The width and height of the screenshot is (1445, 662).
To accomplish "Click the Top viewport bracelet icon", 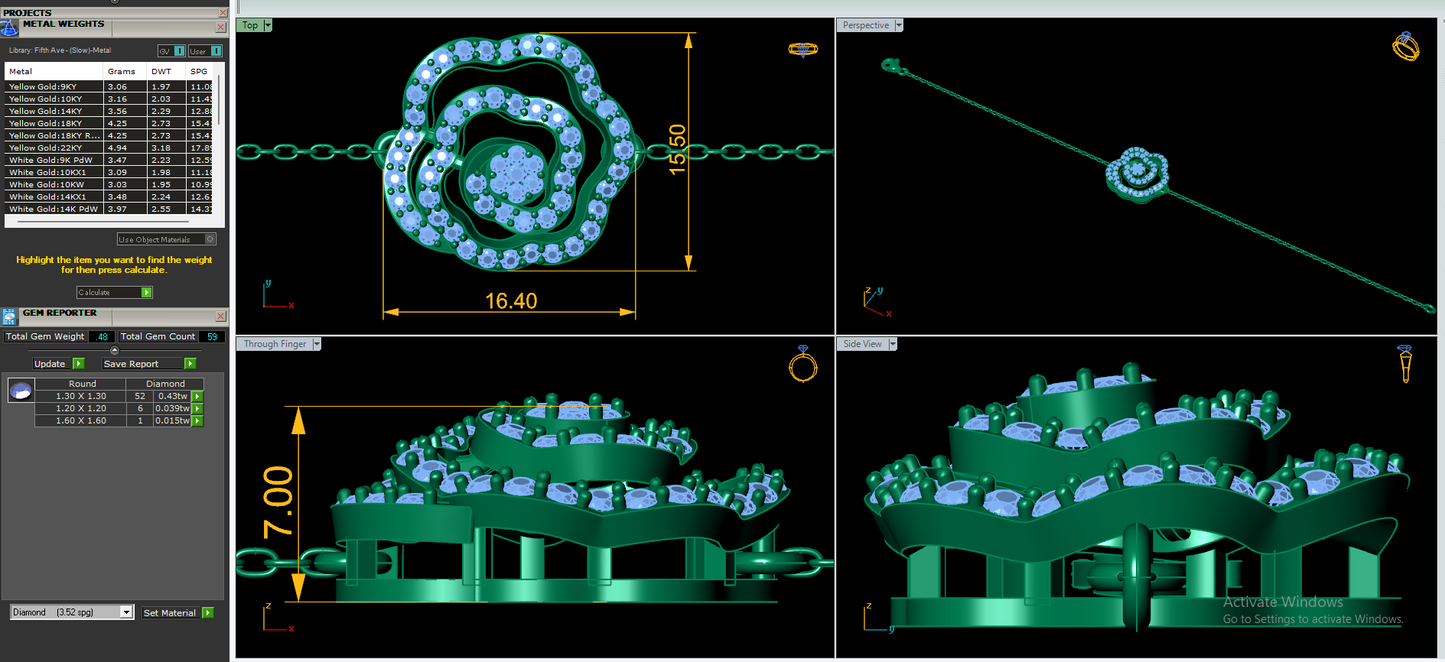I will pos(802,49).
